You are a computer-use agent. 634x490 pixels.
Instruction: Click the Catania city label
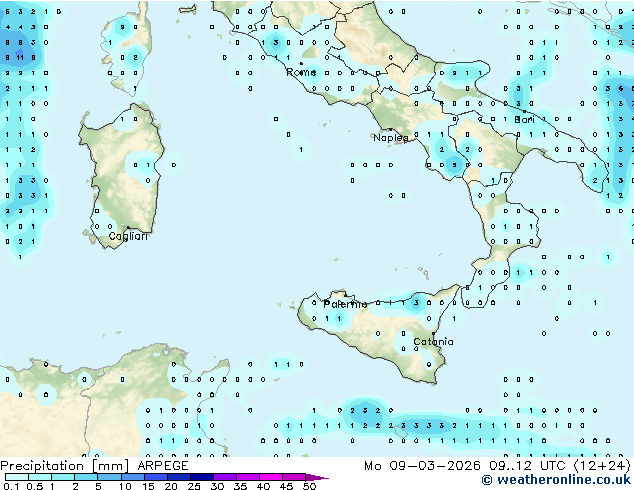[x=433, y=342]
